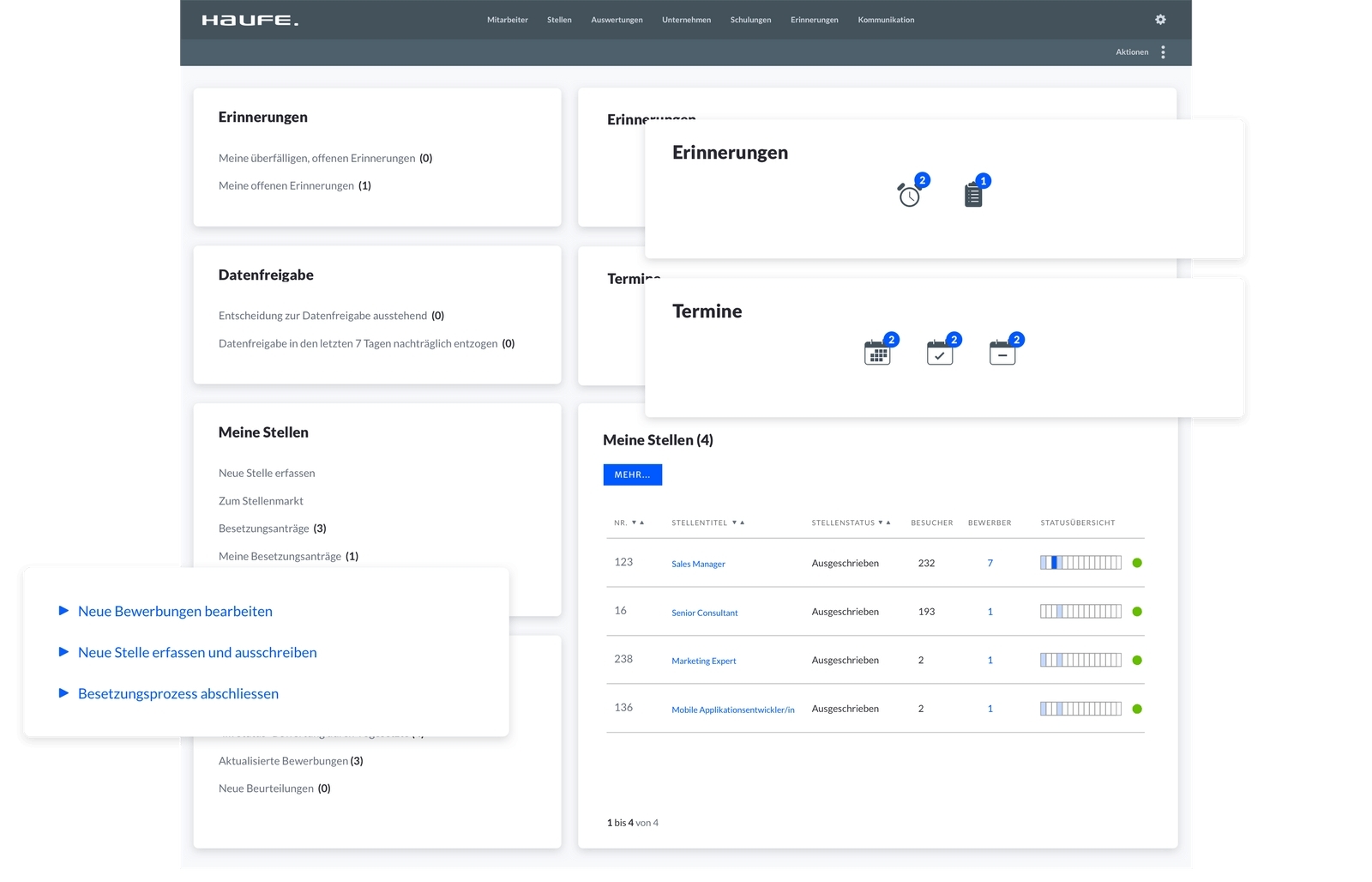
Task: Click the green status dot for Sales Manager
Action: 1137,563
